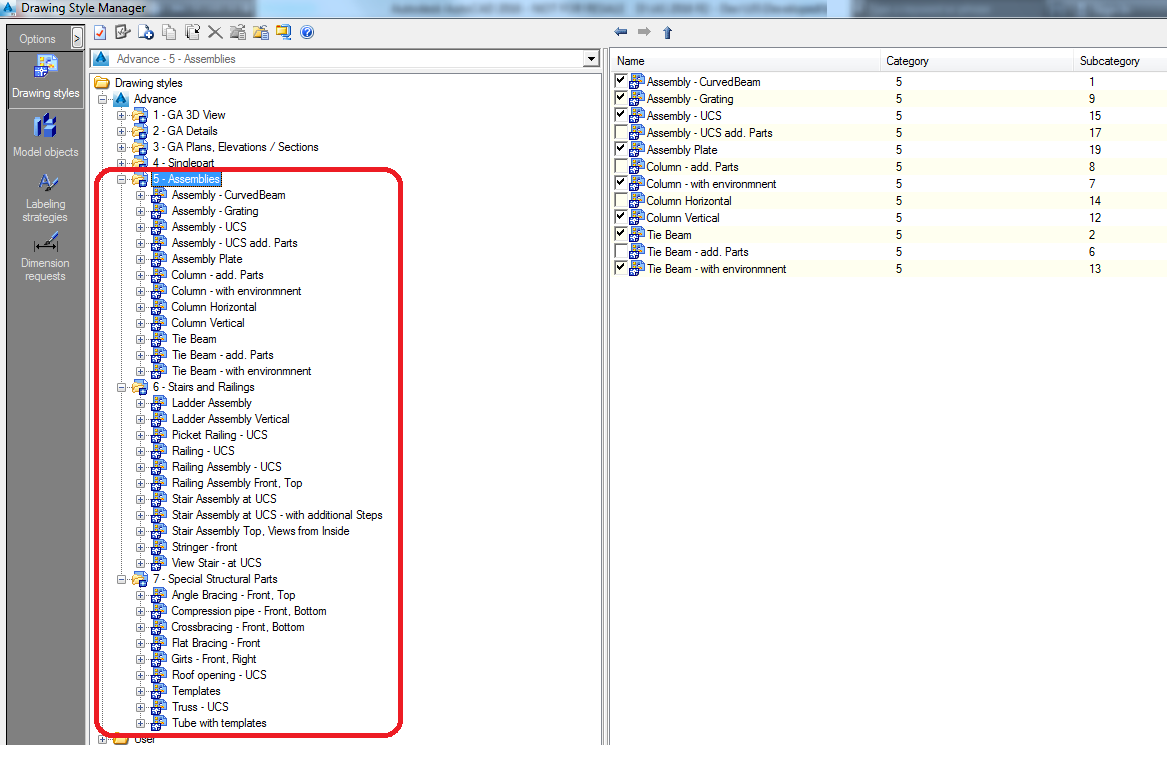Screen dimensions: 1176x775
Task: Select Picket Railing - UCS in tree
Action: coord(220,435)
